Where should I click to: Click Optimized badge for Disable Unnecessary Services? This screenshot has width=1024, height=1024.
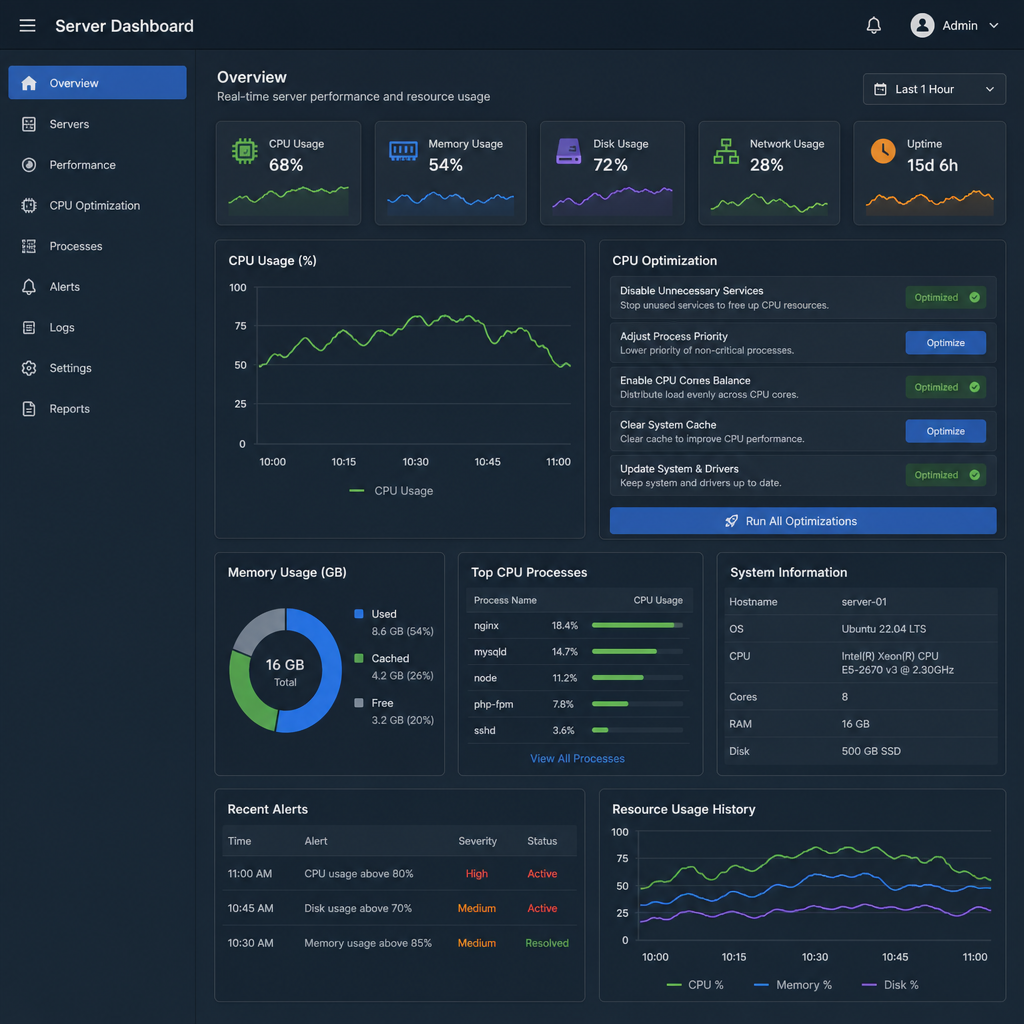tap(945, 297)
